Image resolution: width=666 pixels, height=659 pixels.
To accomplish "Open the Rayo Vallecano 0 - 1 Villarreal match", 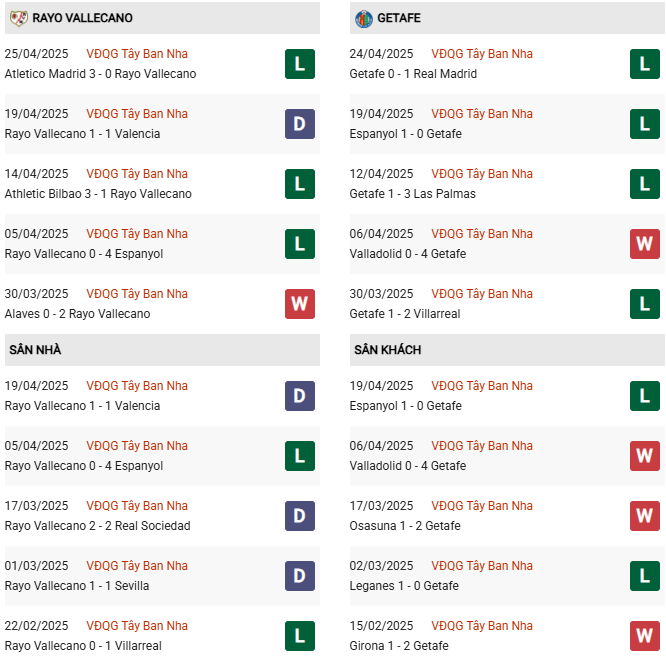I will point(83,646).
